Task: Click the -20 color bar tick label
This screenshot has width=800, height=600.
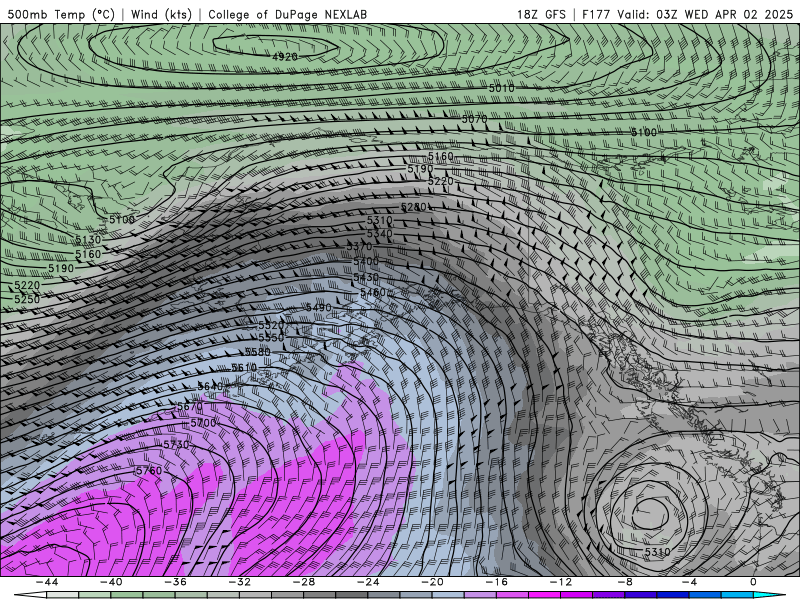Action: (433, 582)
